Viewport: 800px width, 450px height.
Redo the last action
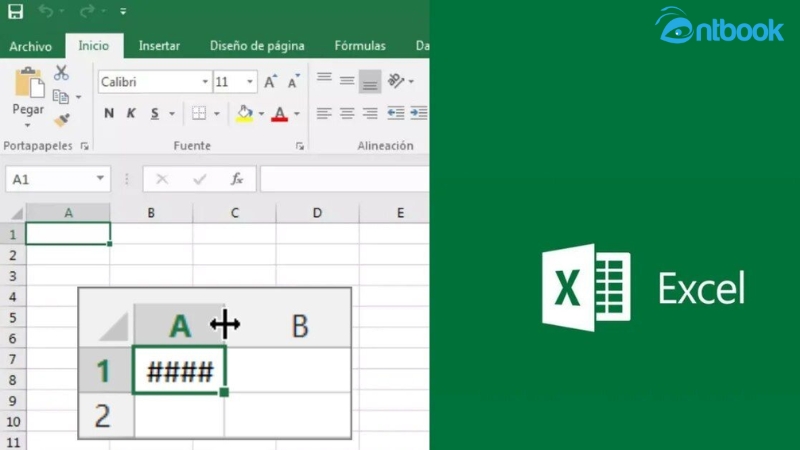pyautogui.click(x=87, y=11)
